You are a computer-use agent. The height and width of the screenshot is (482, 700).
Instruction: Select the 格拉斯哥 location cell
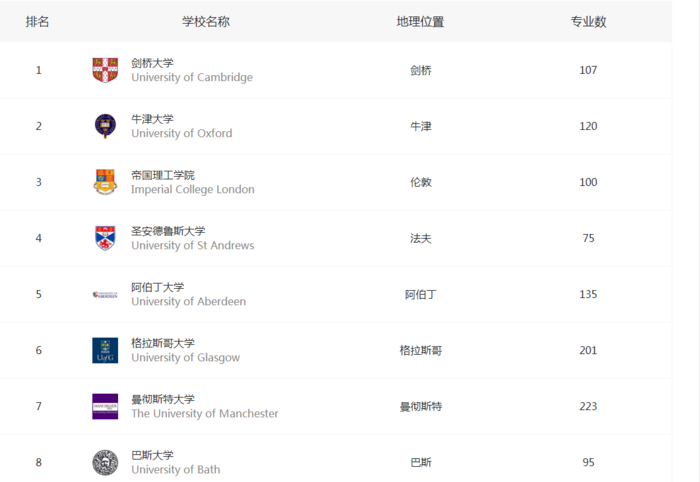[421, 350]
